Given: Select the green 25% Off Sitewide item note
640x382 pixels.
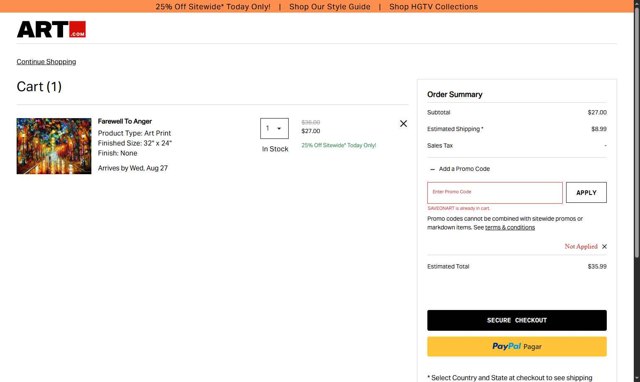Looking at the screenshot, I should [x=339, y=145].
